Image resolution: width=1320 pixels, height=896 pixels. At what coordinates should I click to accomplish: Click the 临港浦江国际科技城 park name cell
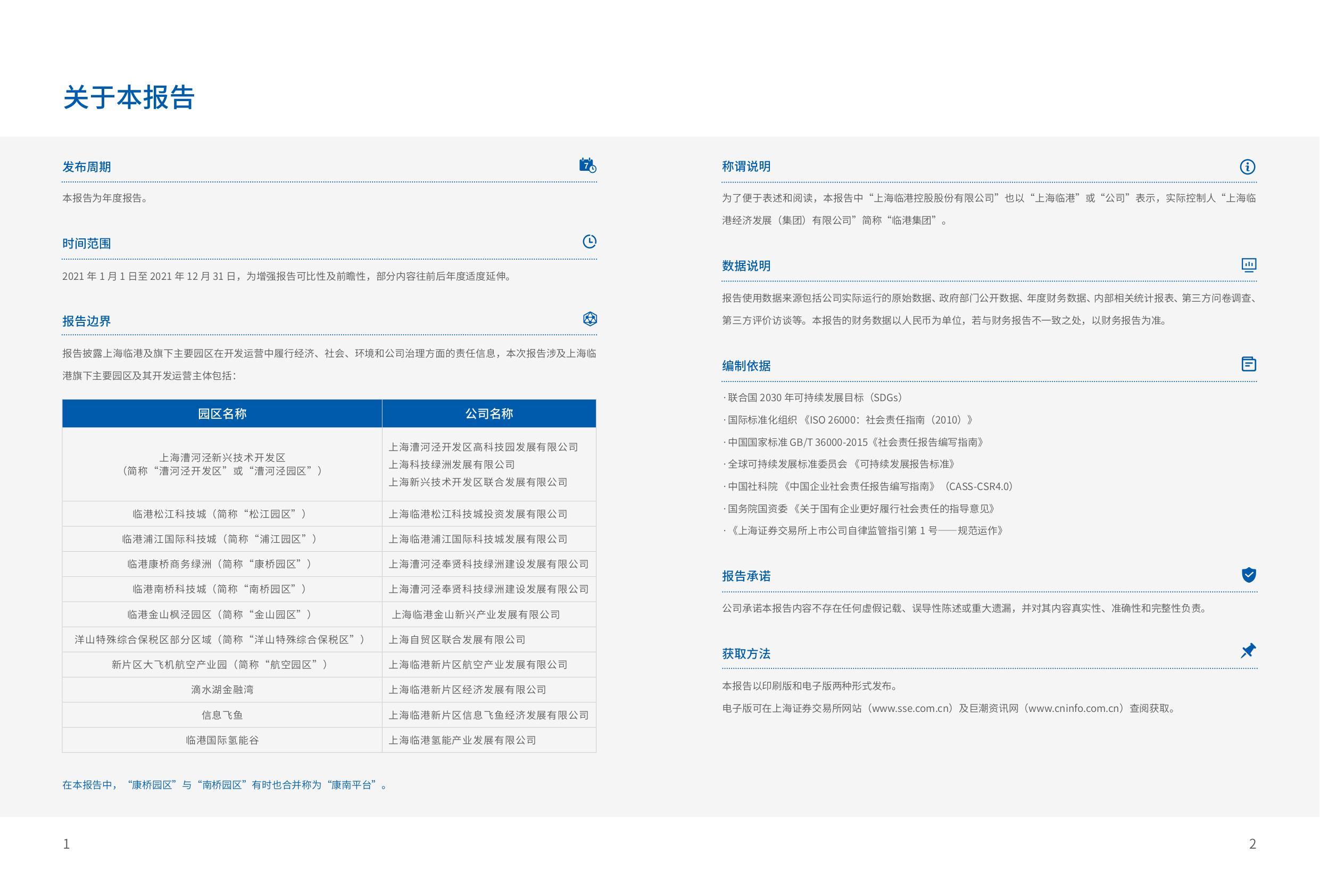pos(222,539)
